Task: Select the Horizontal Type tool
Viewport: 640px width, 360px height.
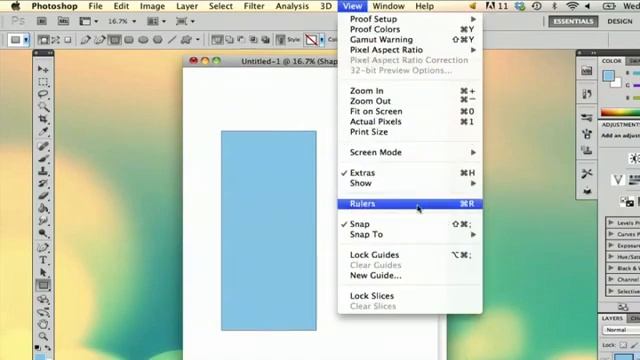Action: tap(43, 260)
